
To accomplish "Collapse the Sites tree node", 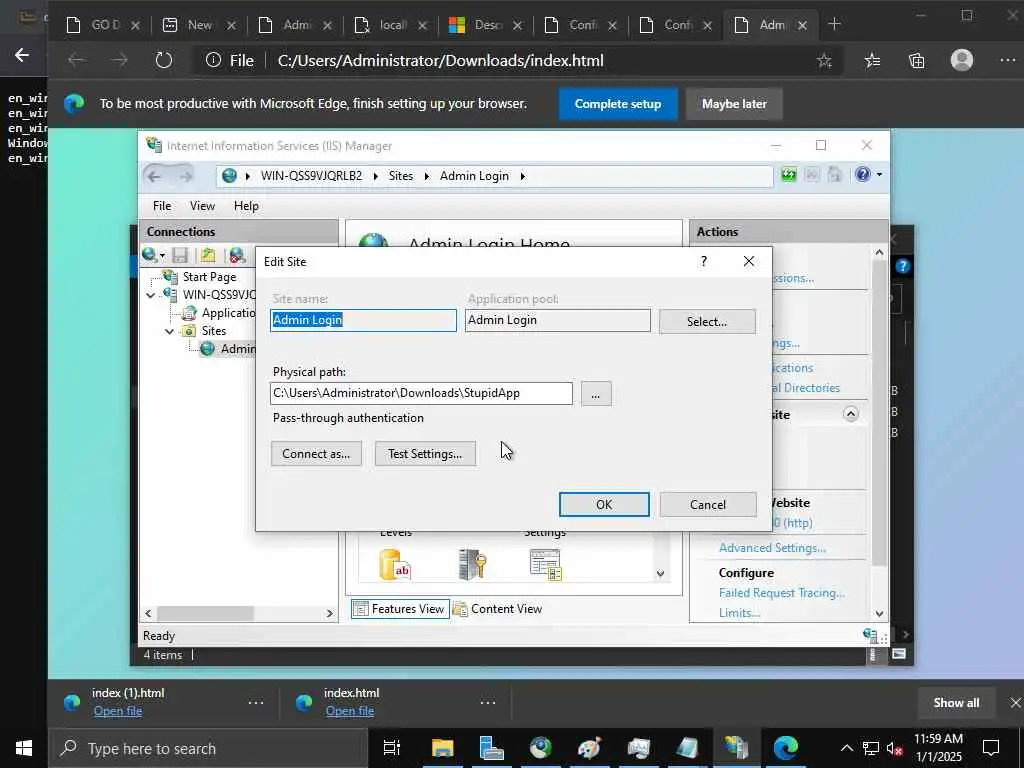I will click(169, 331).
